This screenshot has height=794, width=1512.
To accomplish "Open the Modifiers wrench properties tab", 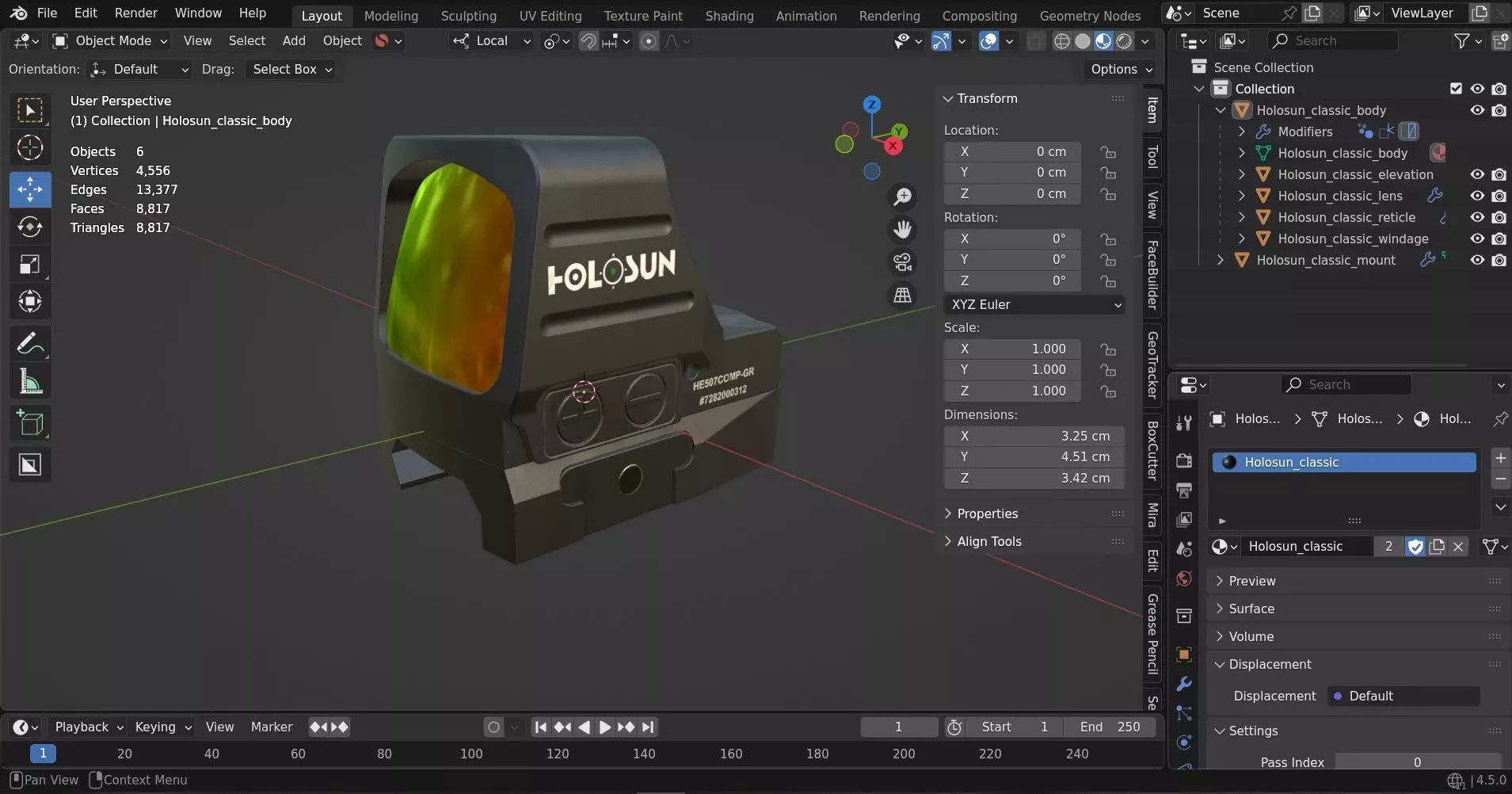I will tap(1184, 684).
